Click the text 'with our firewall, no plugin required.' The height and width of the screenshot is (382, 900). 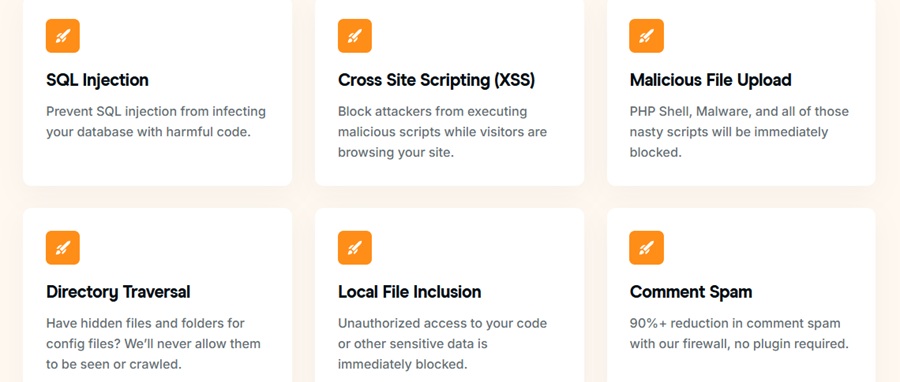[x=739, y=344]
